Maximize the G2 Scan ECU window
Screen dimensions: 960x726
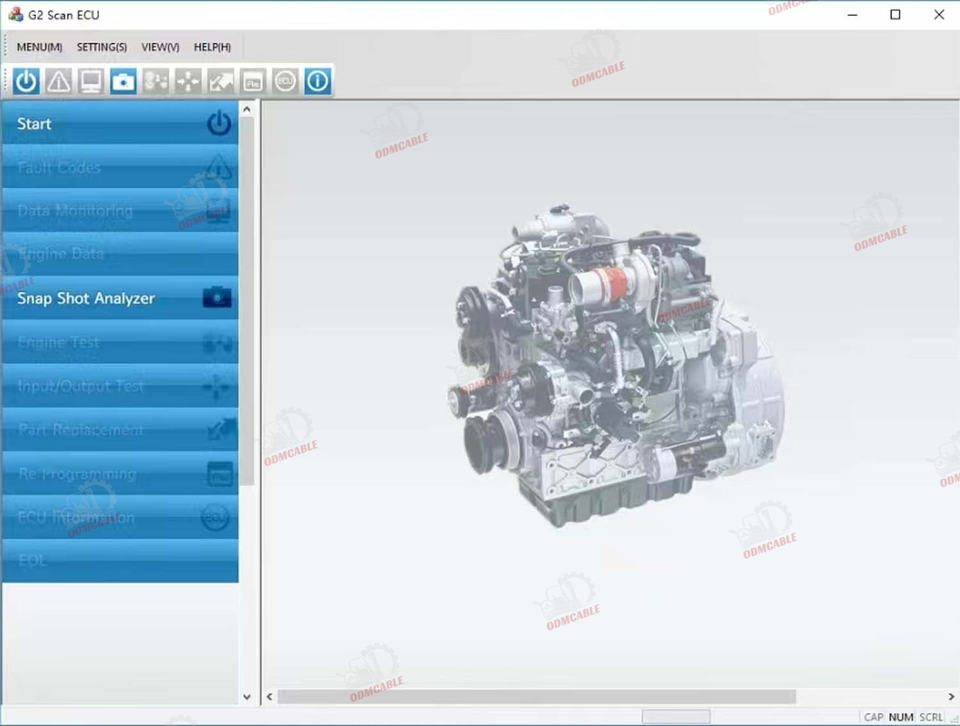click(x=895, y=15)
